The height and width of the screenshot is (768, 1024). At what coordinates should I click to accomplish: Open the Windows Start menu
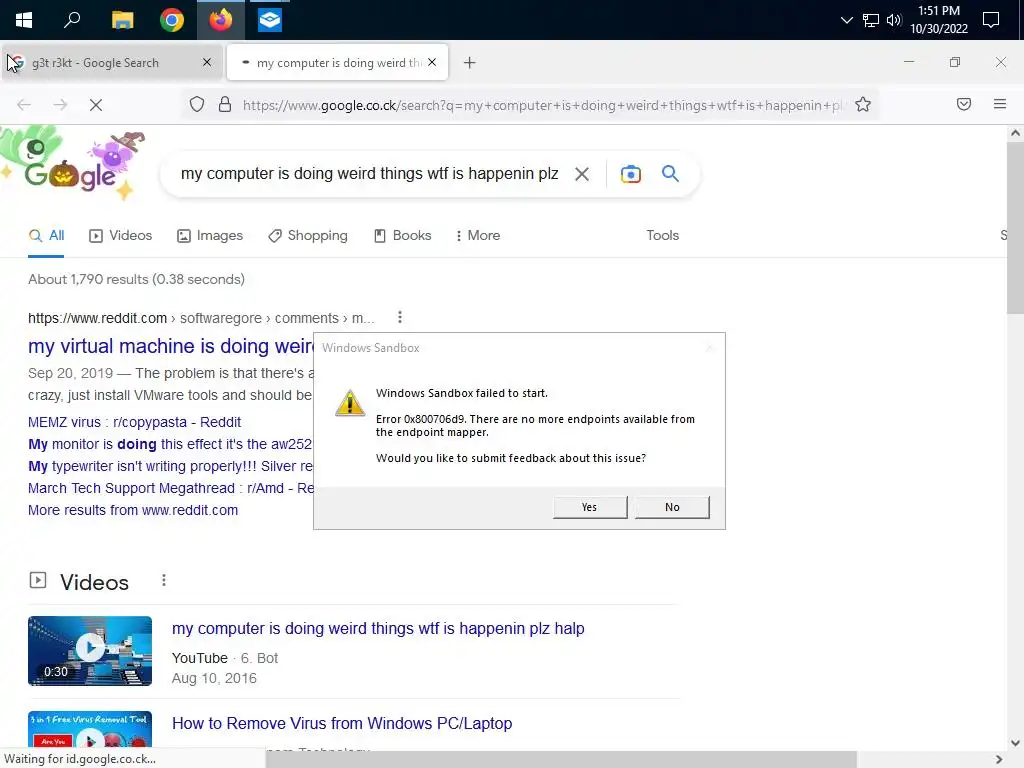24,20
